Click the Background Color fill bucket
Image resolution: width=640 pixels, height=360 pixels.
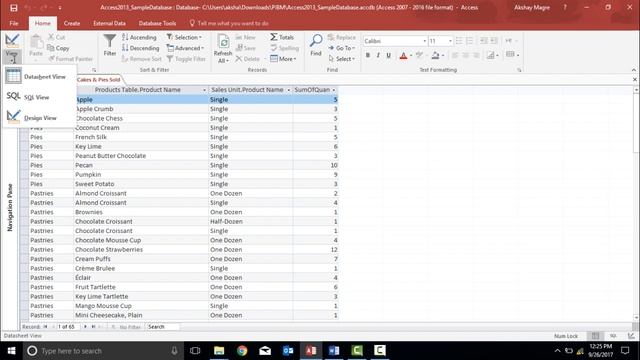[436, 55]
